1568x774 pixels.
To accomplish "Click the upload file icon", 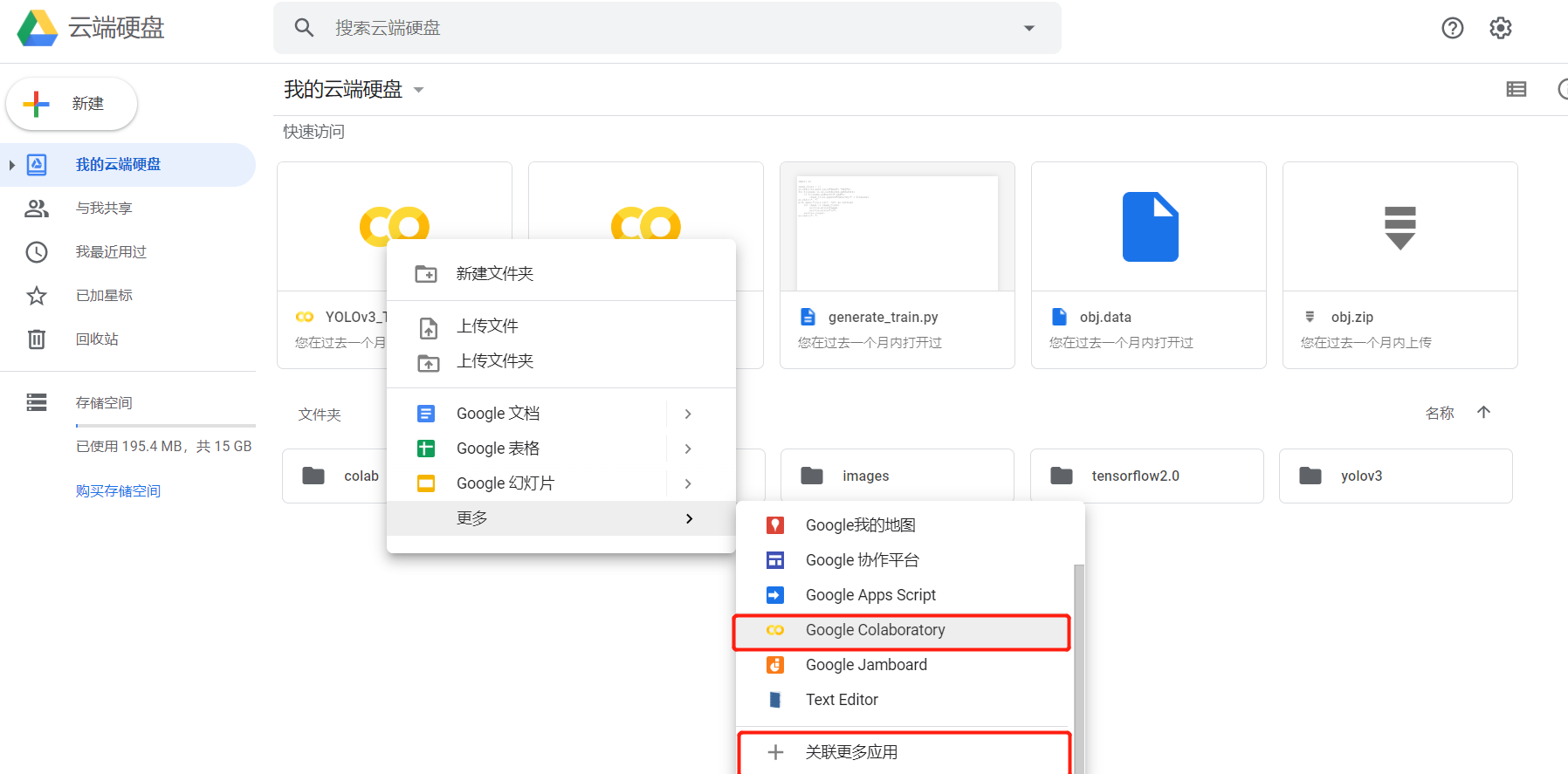I will pyautogui.click(x=428, y=328).
